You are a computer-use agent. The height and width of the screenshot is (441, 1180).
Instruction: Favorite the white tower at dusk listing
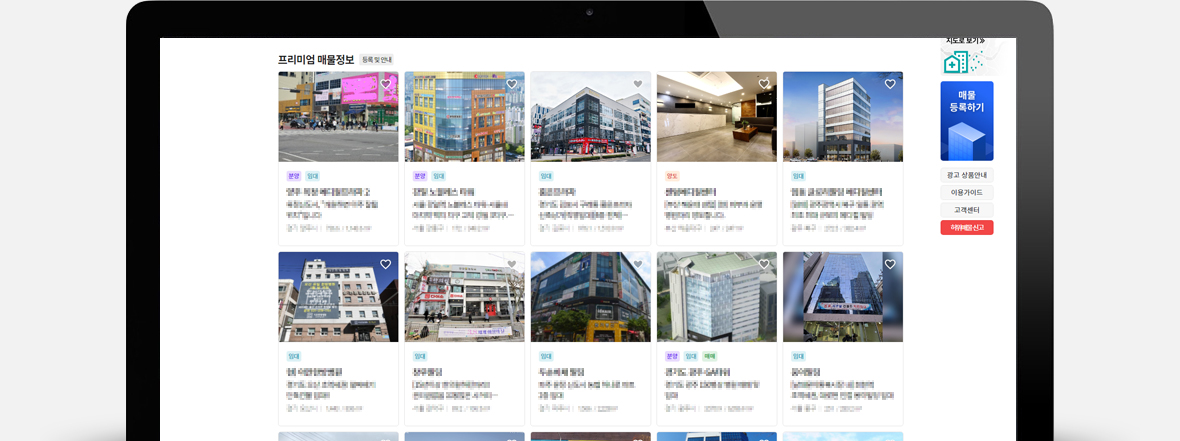pyautogui.click(x=890, y=84)
